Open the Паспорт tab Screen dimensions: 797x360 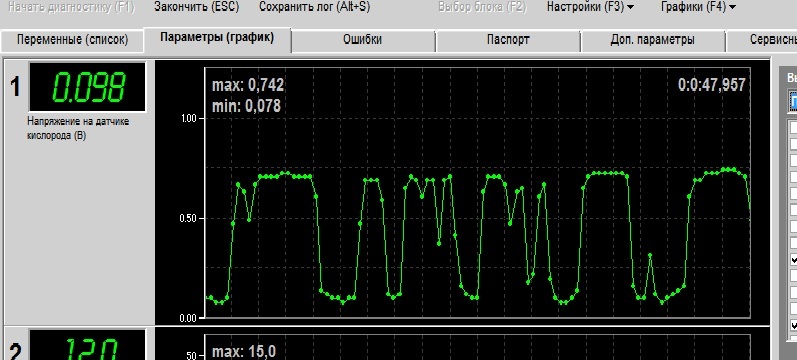tap(508, 40)
